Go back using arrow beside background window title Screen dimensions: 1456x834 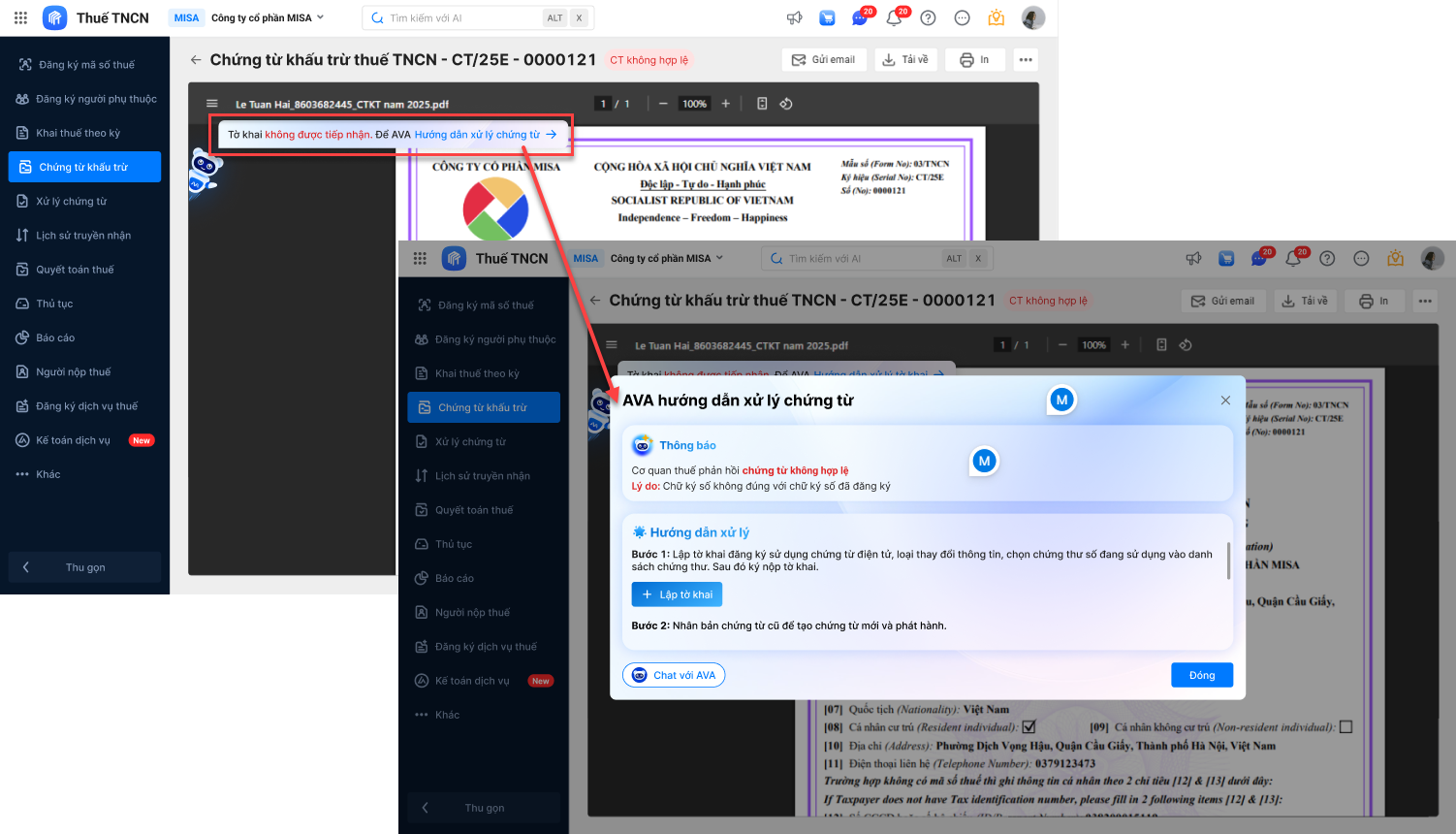[196, 60]
